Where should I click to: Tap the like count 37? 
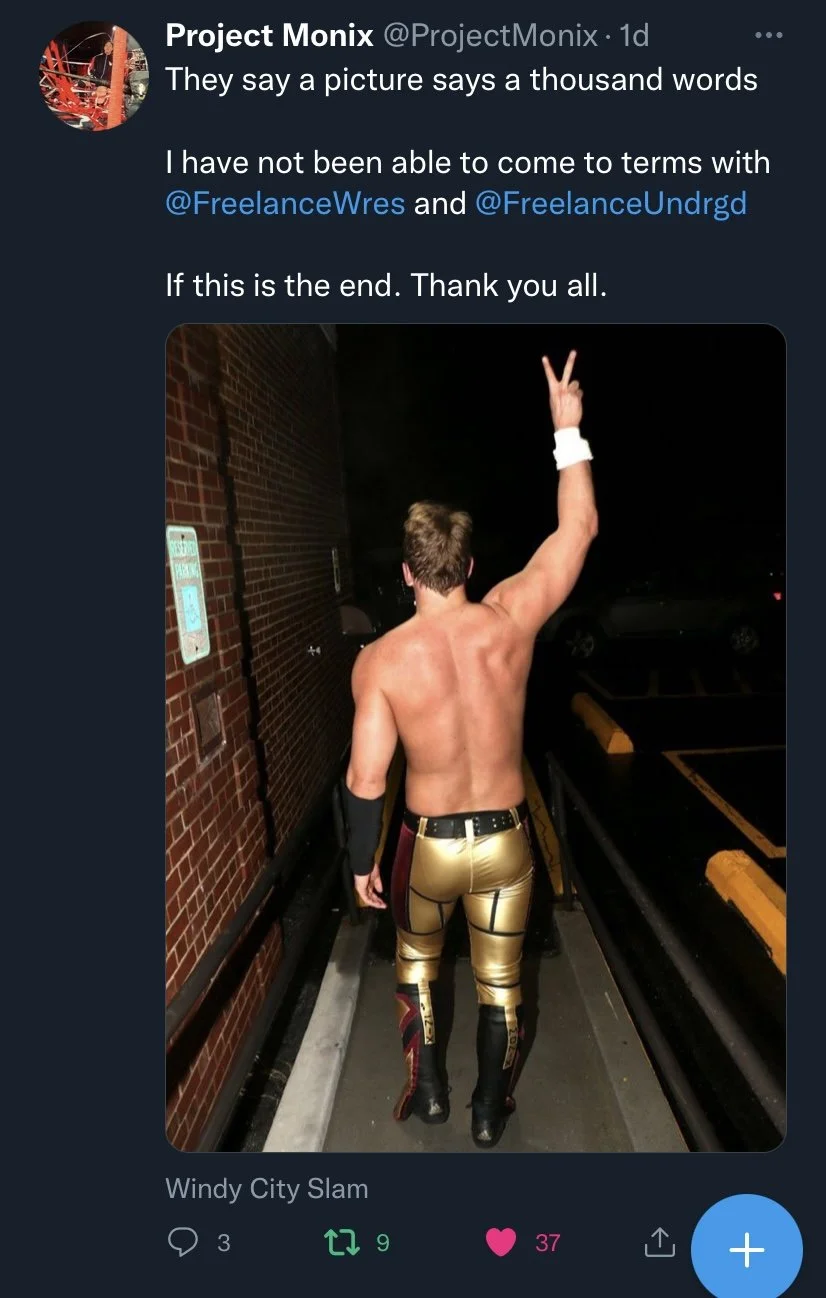pyautogui.click(x=547, y=1243)
